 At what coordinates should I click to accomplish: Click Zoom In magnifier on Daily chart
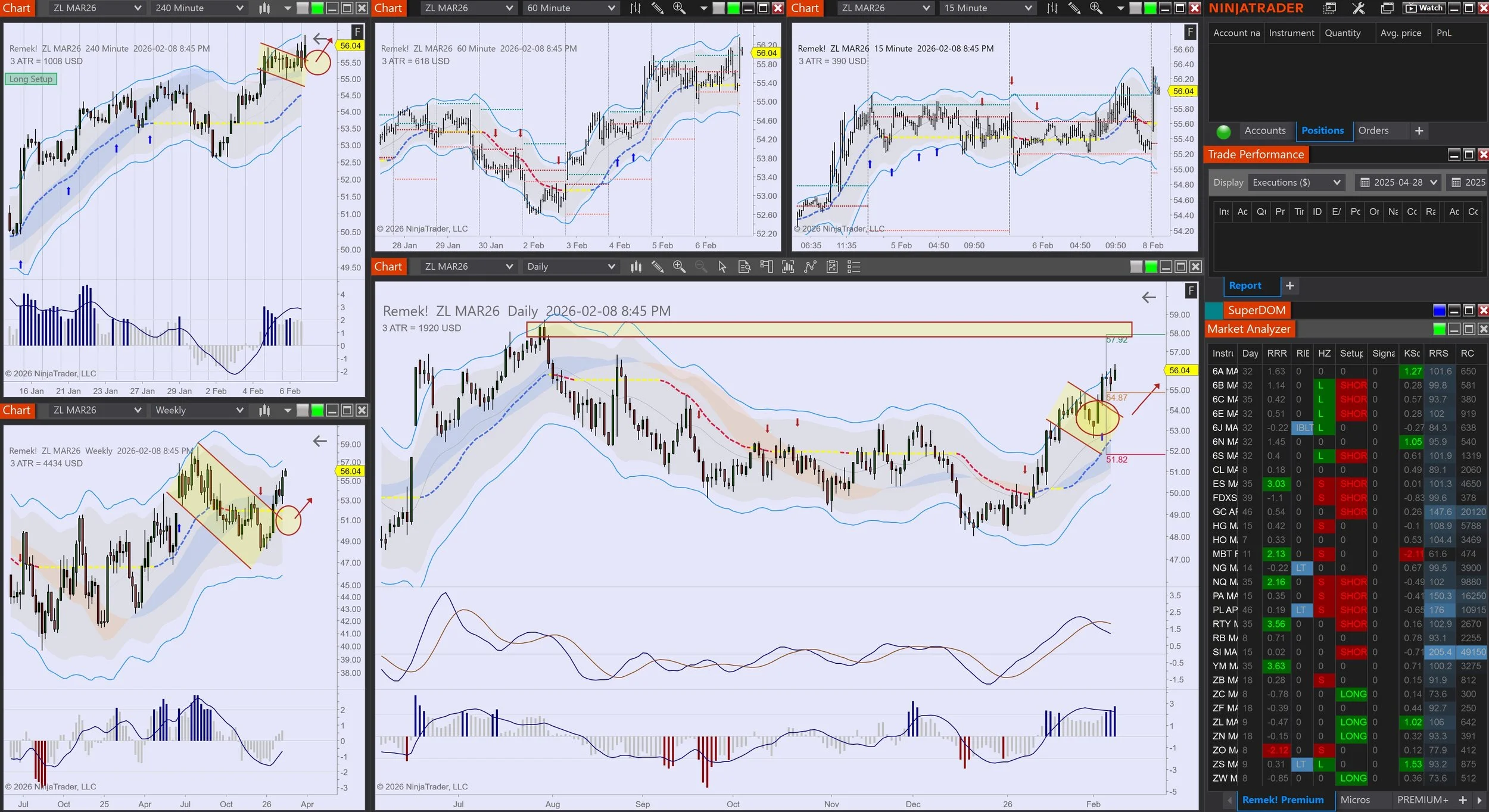pos(679,267)
